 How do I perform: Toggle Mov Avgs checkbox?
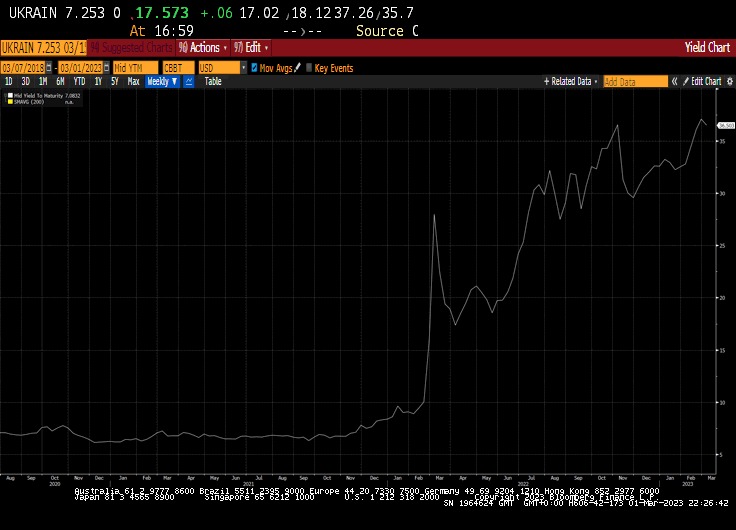click(x=254, y=68)
